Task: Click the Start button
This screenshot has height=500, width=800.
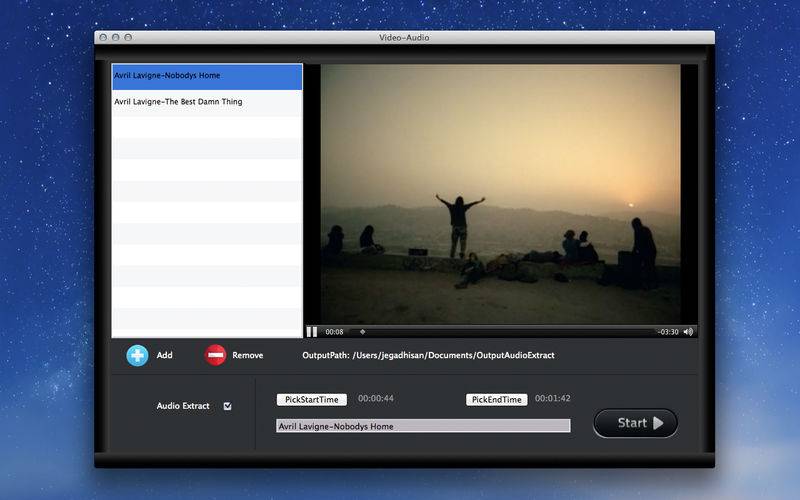Action: pos(636,423)
